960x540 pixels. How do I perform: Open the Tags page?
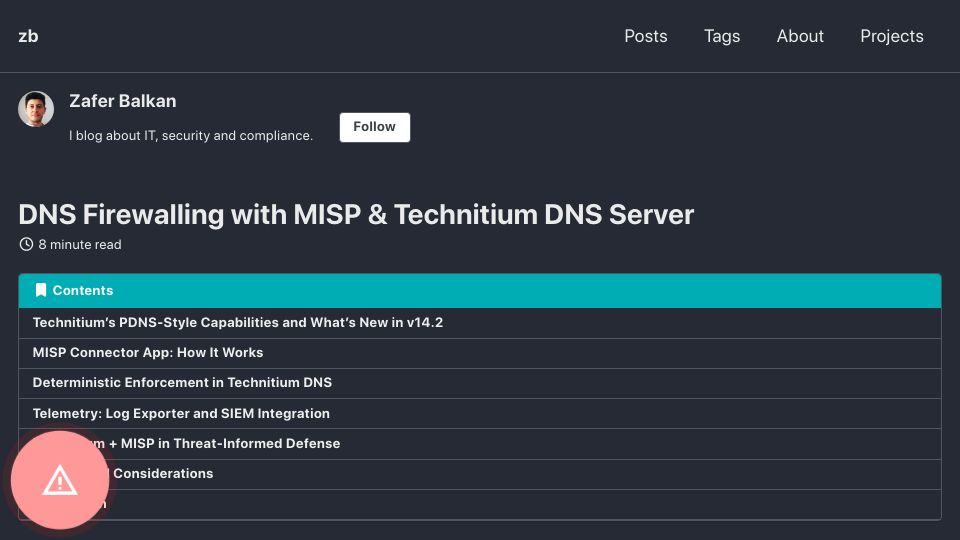[x=722, y=36]
